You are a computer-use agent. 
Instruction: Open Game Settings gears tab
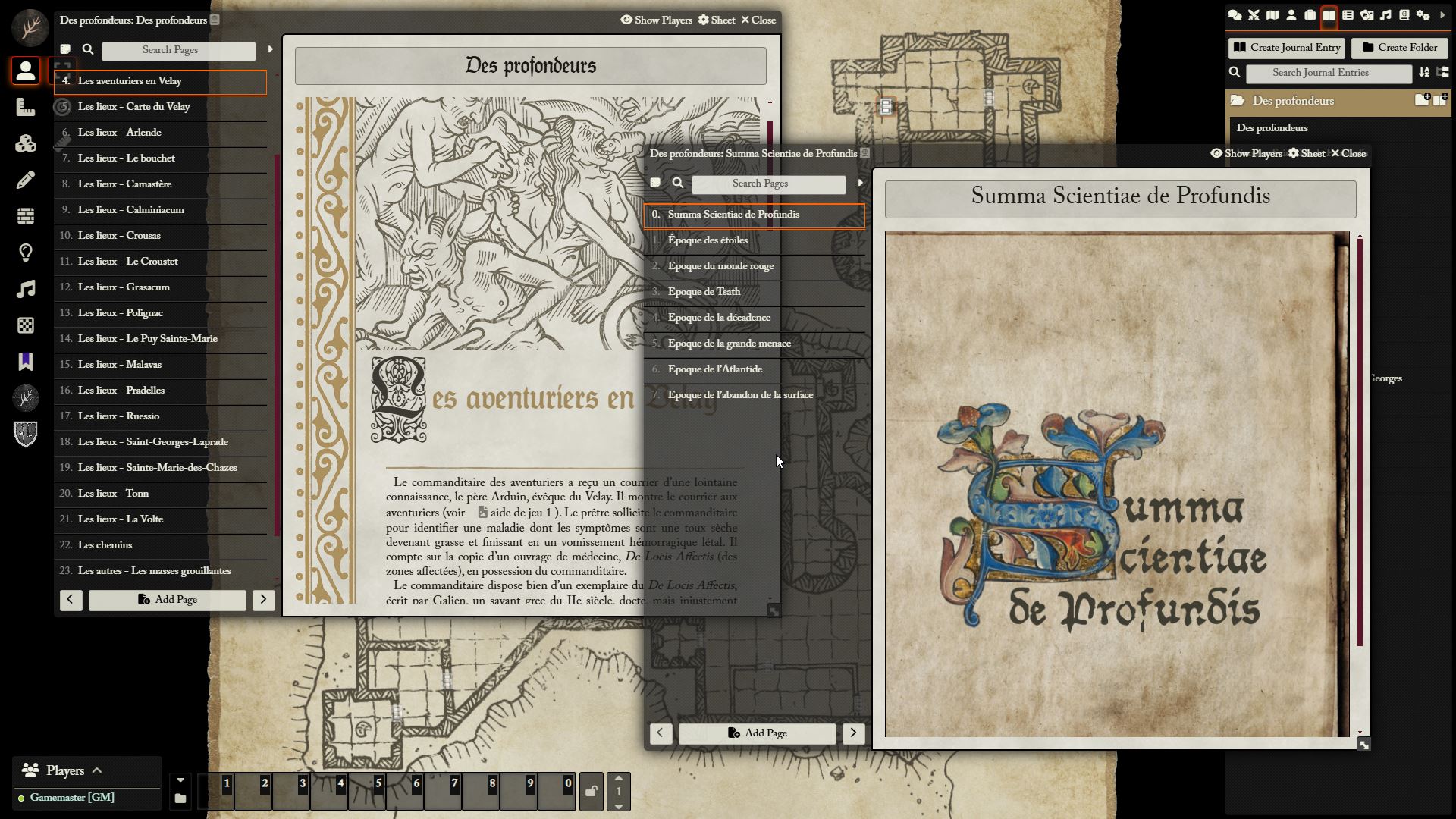coord(1423,15)
